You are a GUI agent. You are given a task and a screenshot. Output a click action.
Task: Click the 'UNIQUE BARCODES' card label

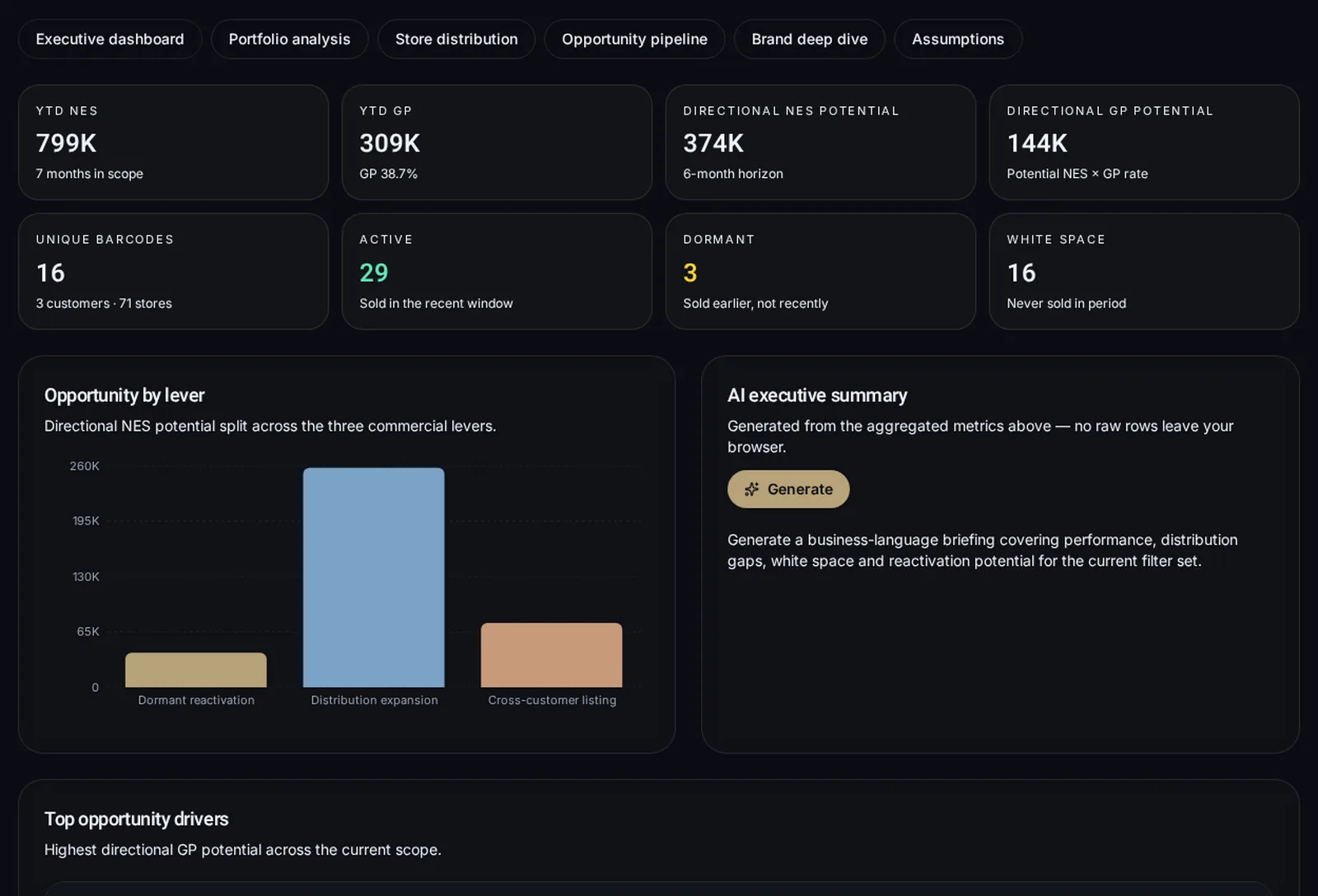point(105,240)
